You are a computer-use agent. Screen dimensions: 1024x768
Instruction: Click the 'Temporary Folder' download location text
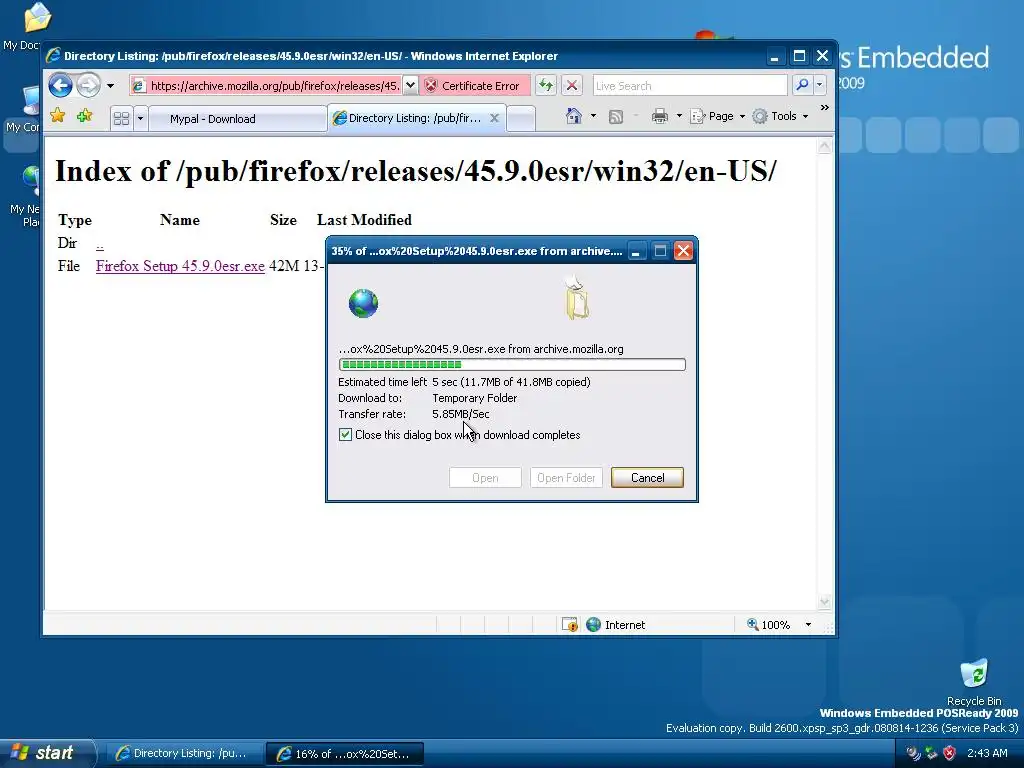[x=475, y=398]
